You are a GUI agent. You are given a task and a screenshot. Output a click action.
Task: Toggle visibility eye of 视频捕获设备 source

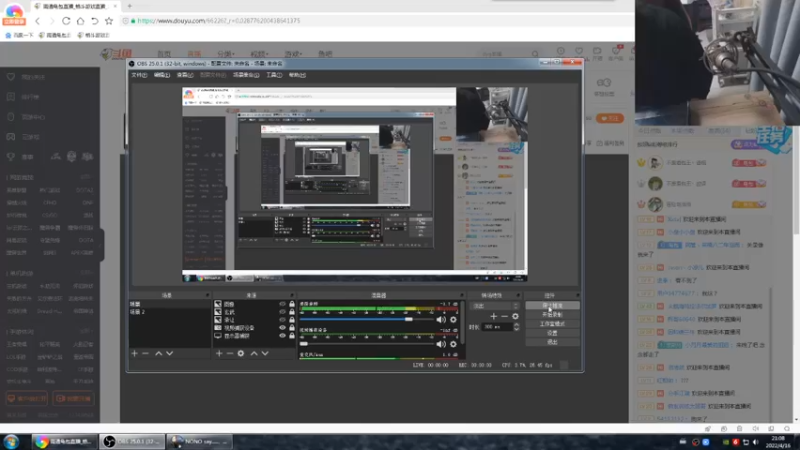pyautogui.click(x=282, y=328)
